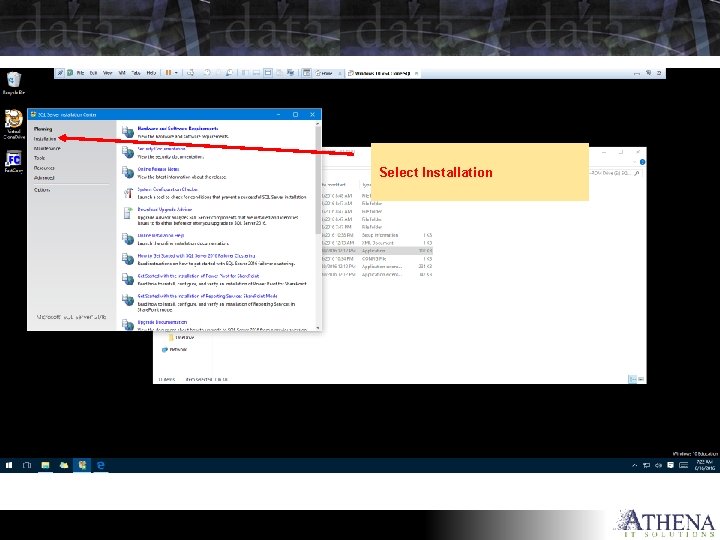Open the Advanced category
This screenshot has height=540, width=720.
[x=44, y=178]
